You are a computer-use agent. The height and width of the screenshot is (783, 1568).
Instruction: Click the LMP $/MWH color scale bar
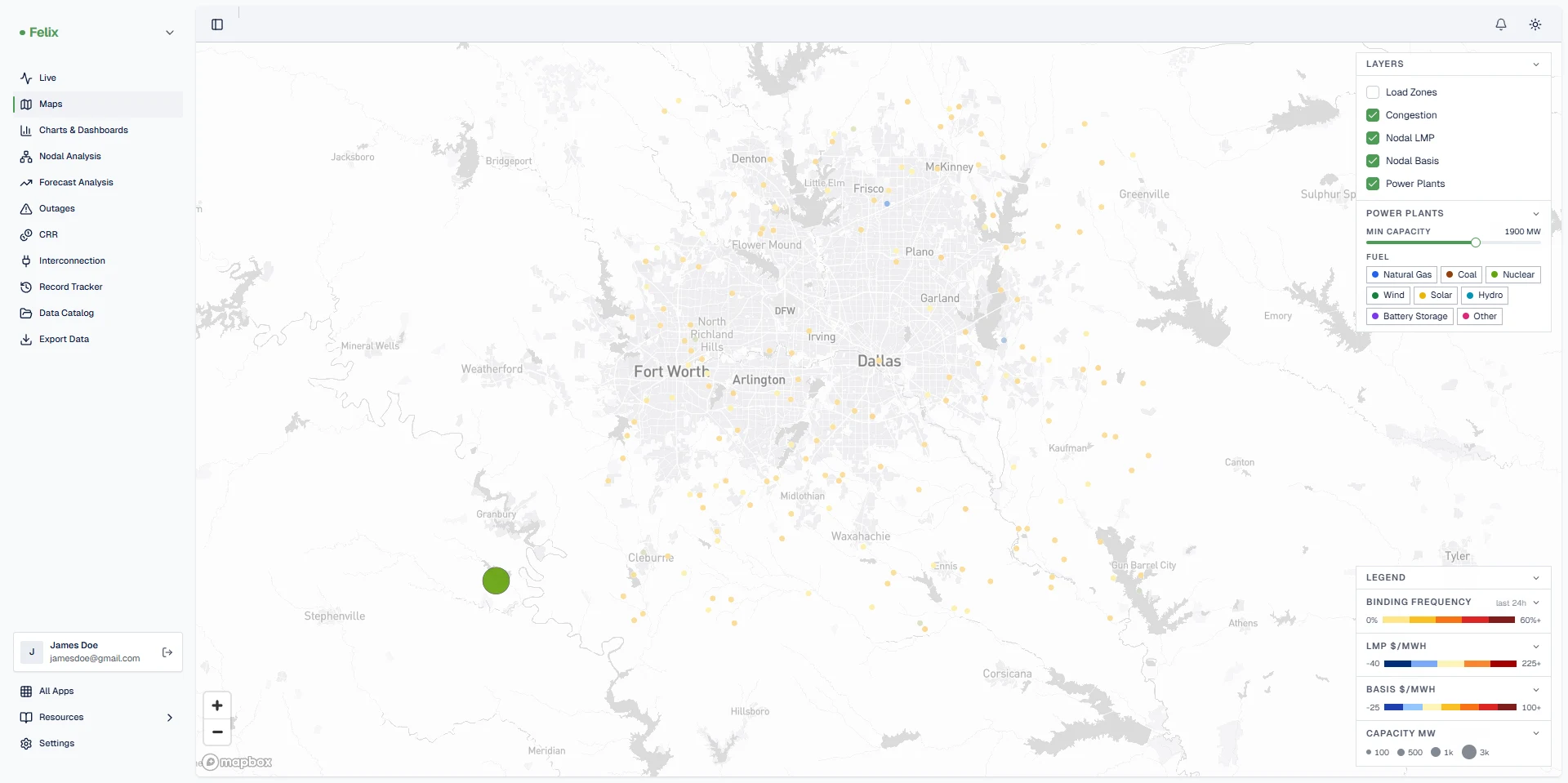click(x=1450, y=664)
